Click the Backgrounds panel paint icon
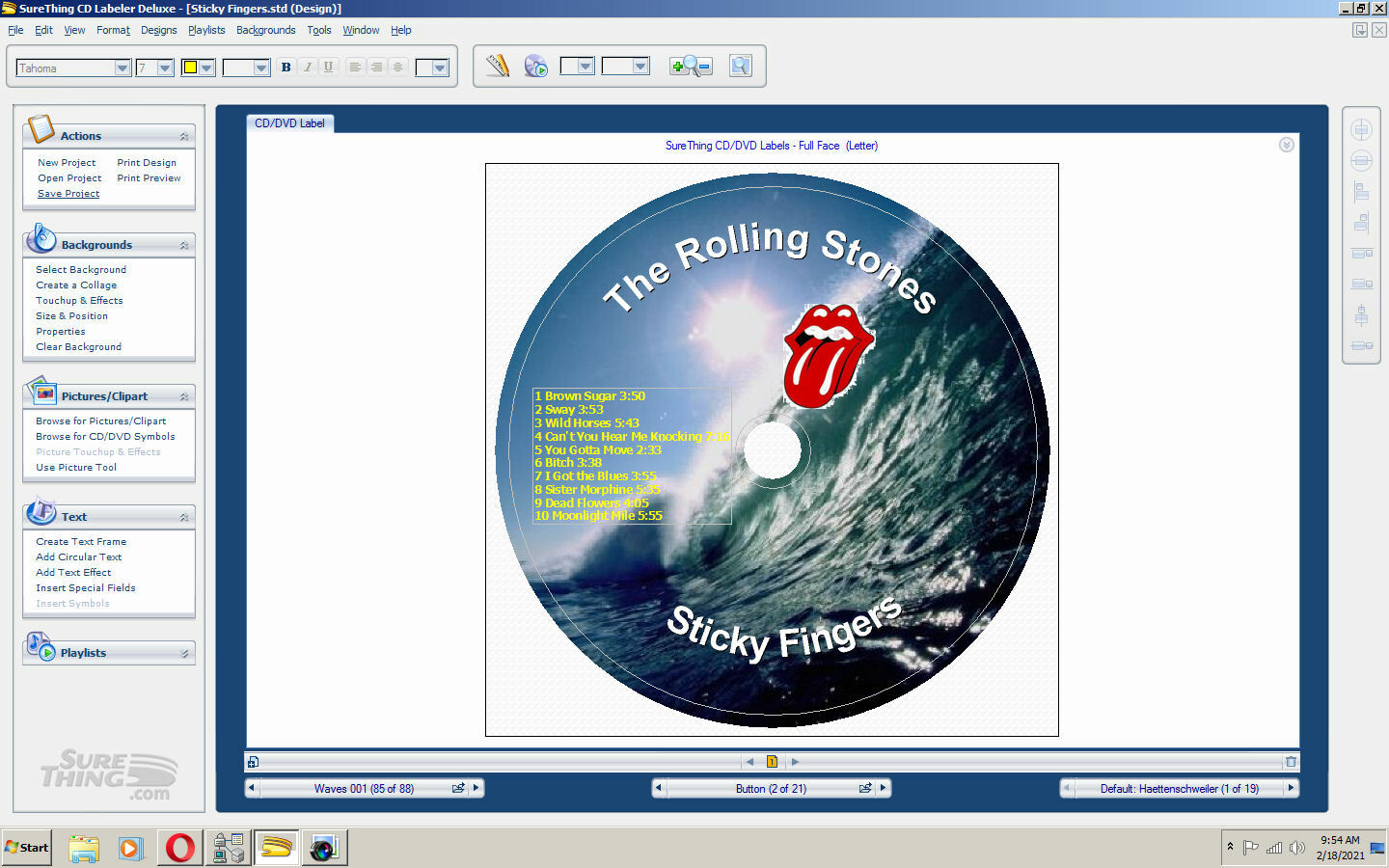This screenshot has width=1389, height=868. click(x=41, y=238)
